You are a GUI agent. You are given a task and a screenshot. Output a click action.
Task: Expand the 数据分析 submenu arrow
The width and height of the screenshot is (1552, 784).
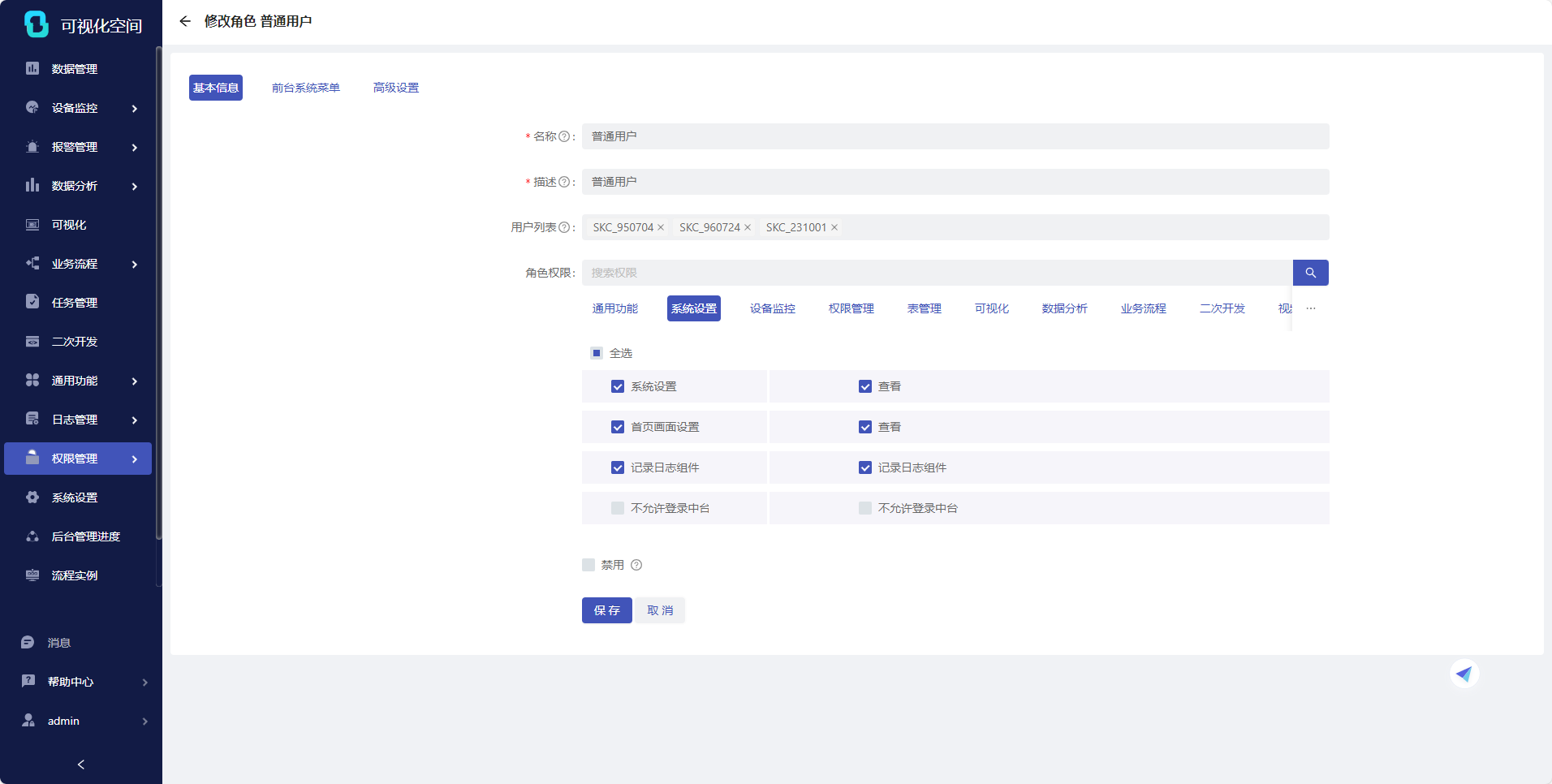[x=135, y=186]
